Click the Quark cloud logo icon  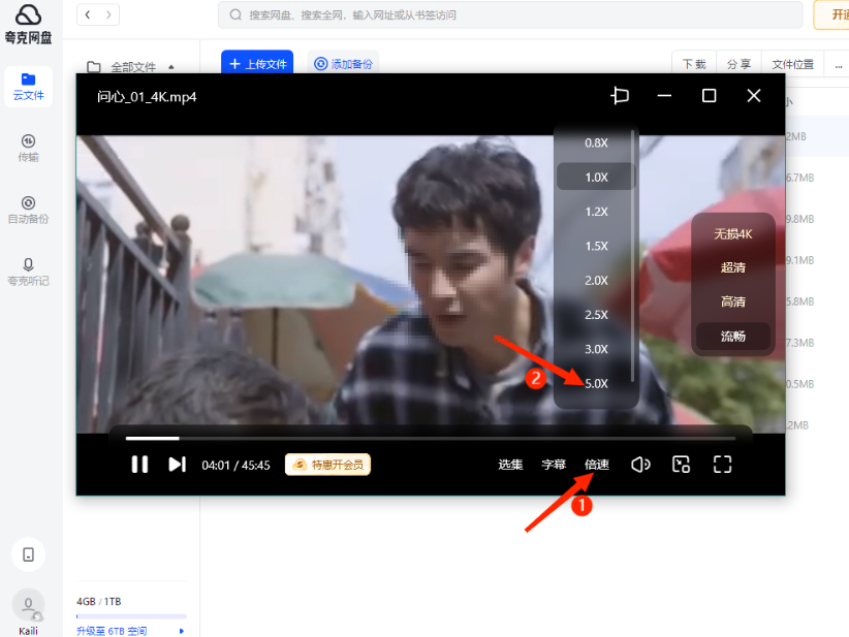(x=28, y=15)
